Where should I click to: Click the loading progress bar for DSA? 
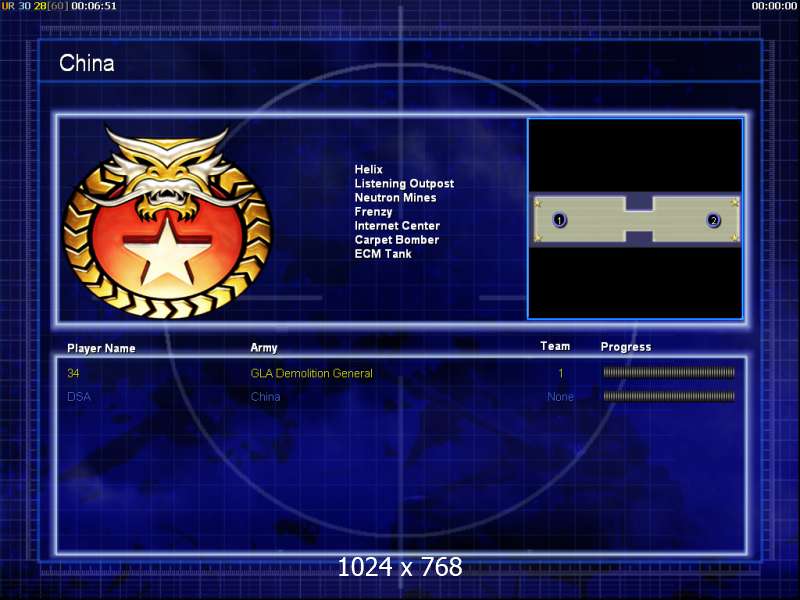click(x=669, y=396)
